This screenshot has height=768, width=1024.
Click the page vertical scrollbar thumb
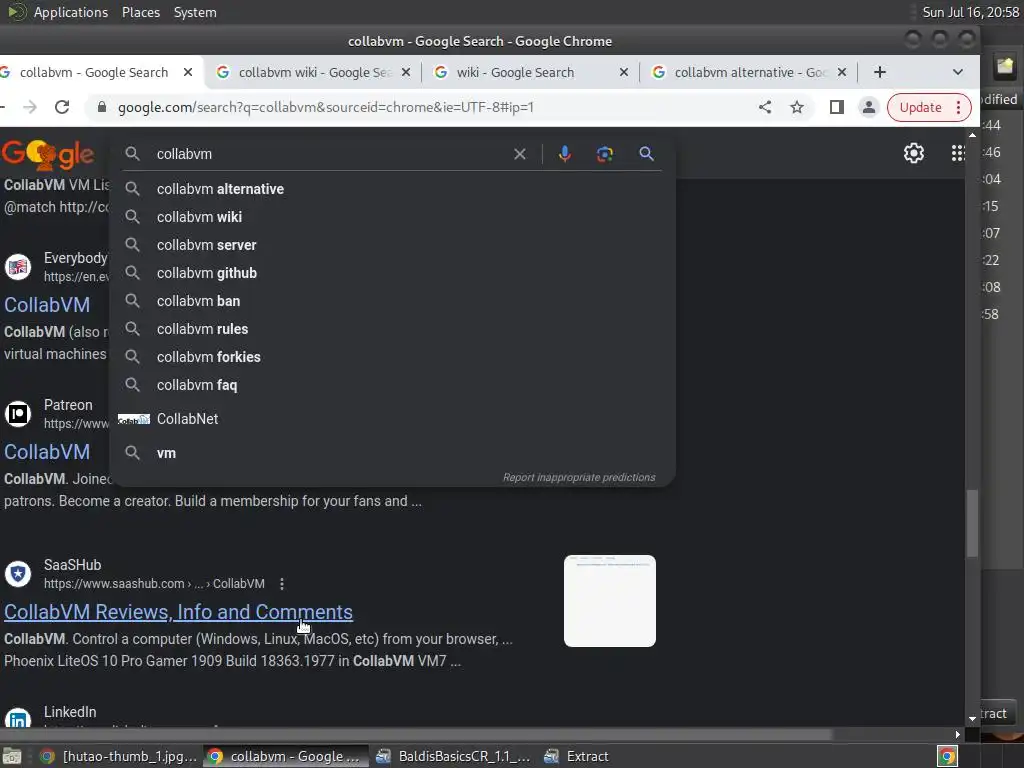(x=972, y=522)
